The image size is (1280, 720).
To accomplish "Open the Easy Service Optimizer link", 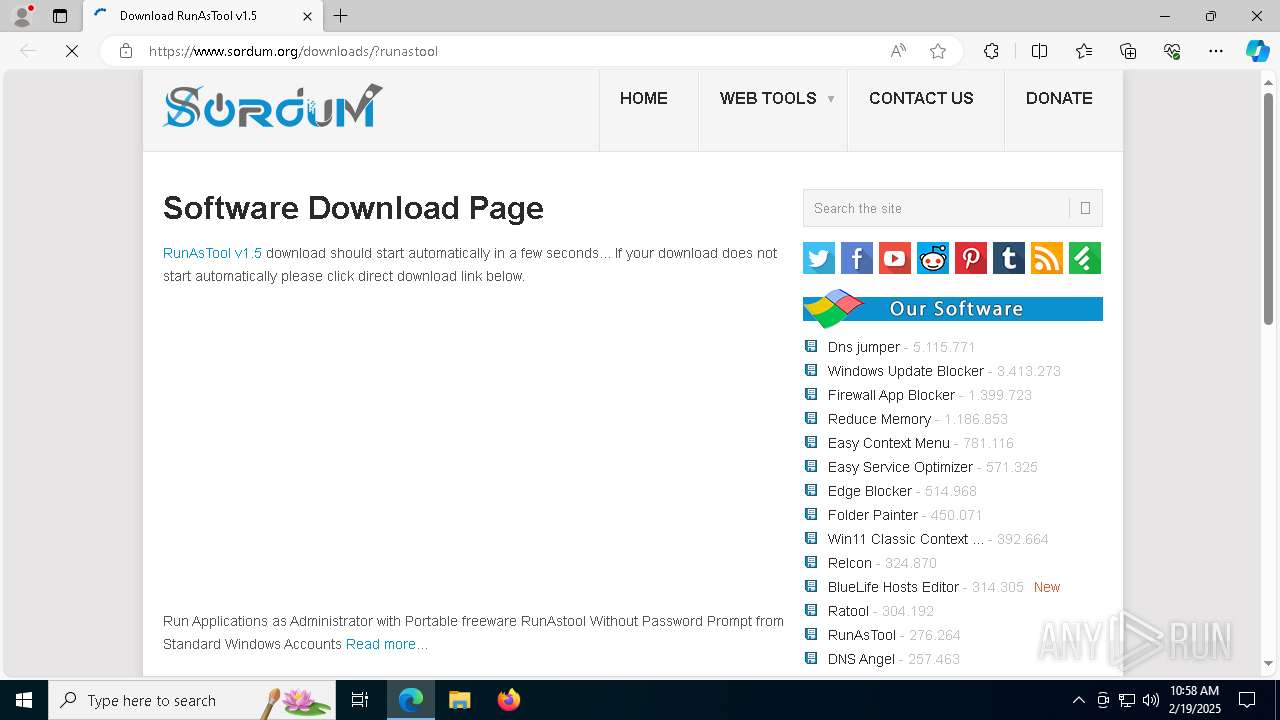I will (x=900, y=467).
